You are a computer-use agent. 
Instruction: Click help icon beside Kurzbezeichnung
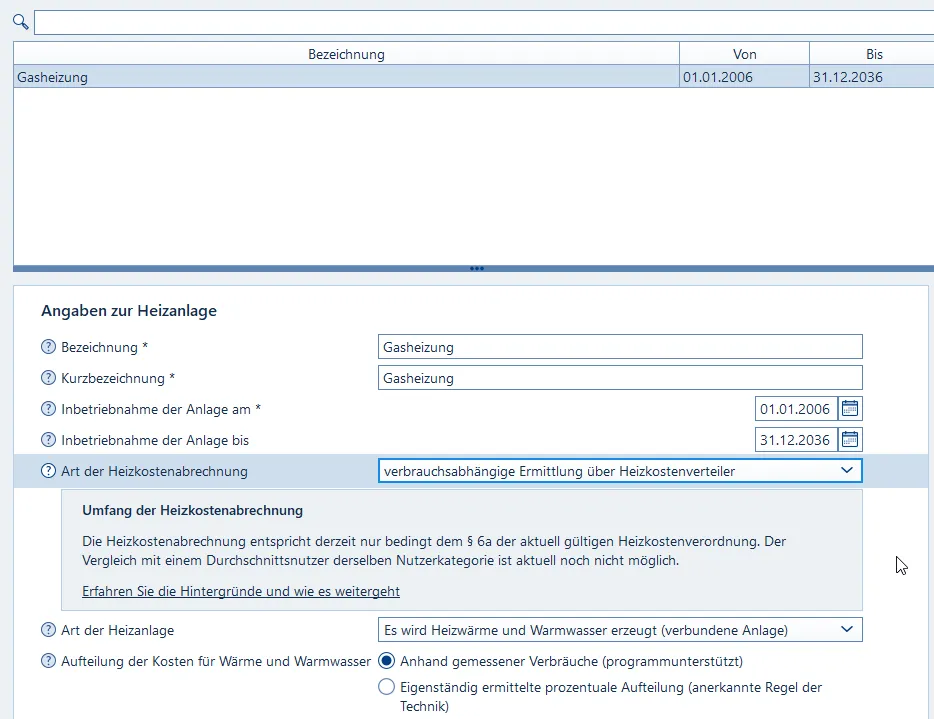point(48,378)
